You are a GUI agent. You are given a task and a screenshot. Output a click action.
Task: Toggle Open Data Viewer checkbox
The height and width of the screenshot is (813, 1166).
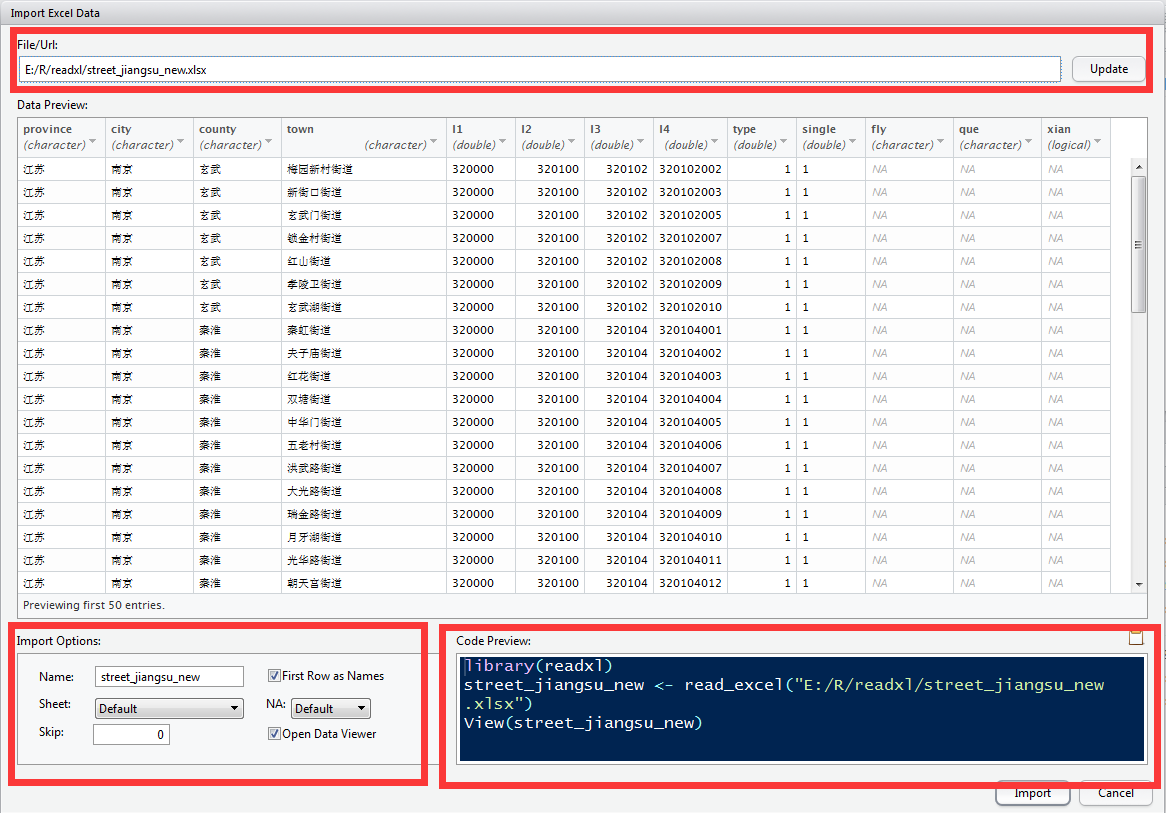(x=275, y=734)
